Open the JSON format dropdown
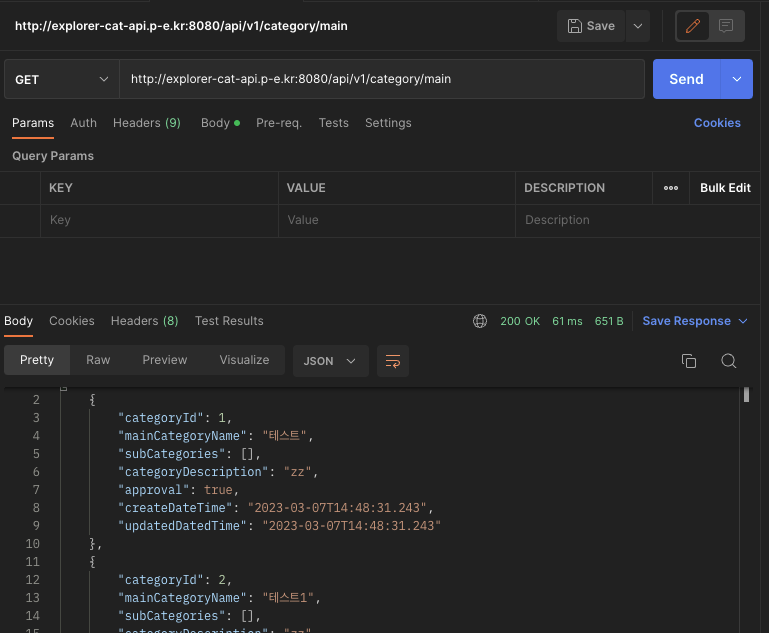Viewport: 769px width, 633px height. pos(331,361)
